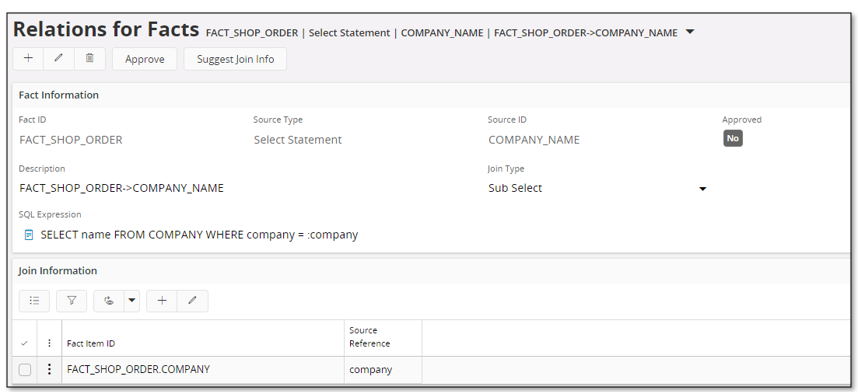
Task: Open the SQL Expression editor document icon
Action: click(29, 235)
